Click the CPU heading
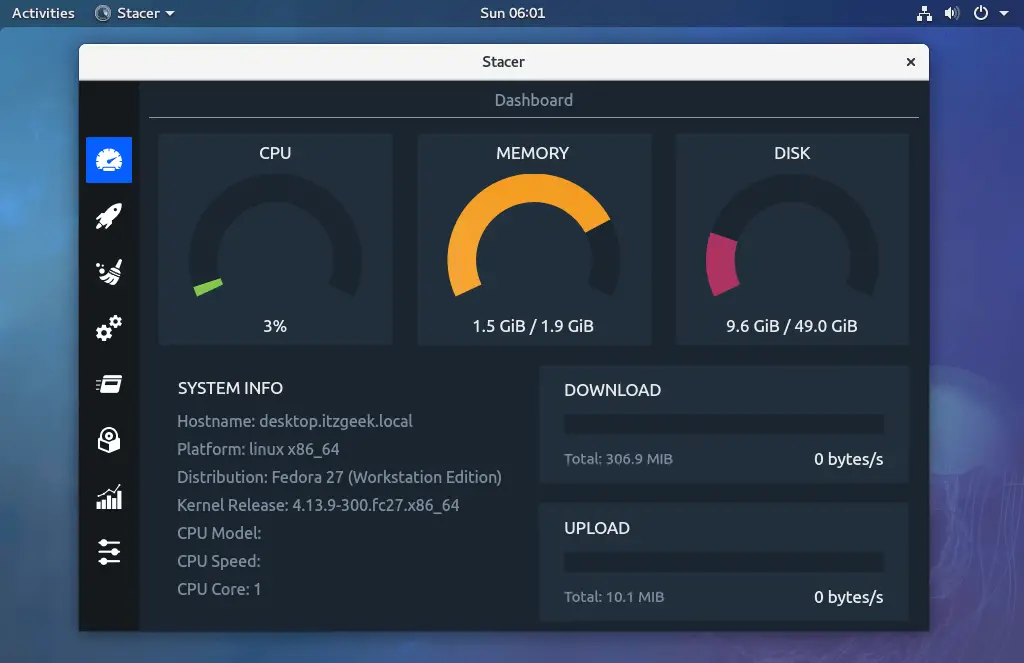The image size is (1024, 663). point(275,153)
